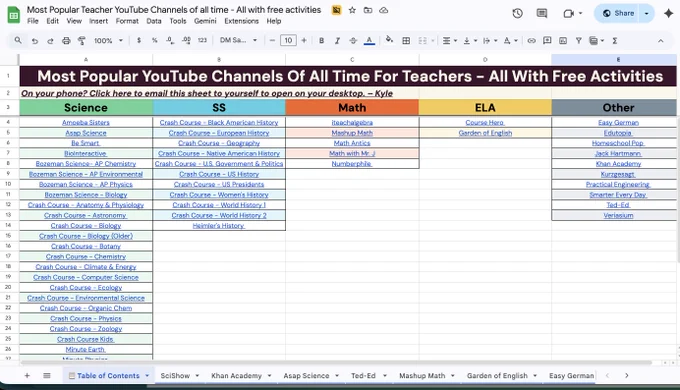680x390 pixels.
Task: Open the Insert menu
Action: [98, 21]
